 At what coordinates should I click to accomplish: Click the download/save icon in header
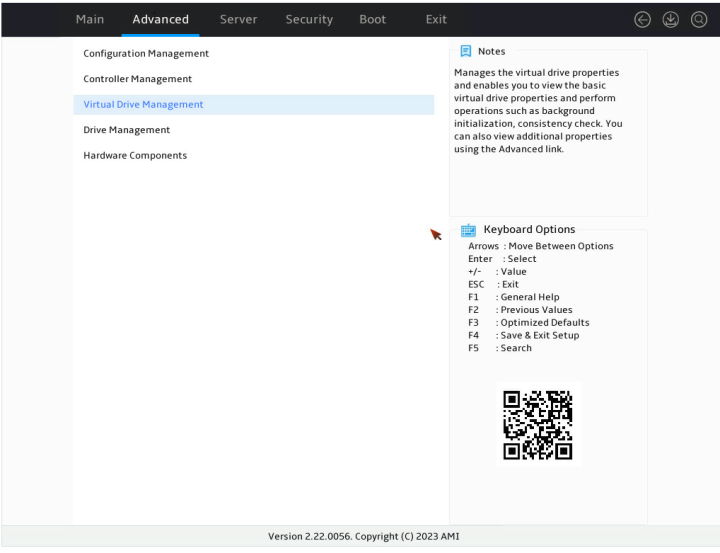point(670,19)
